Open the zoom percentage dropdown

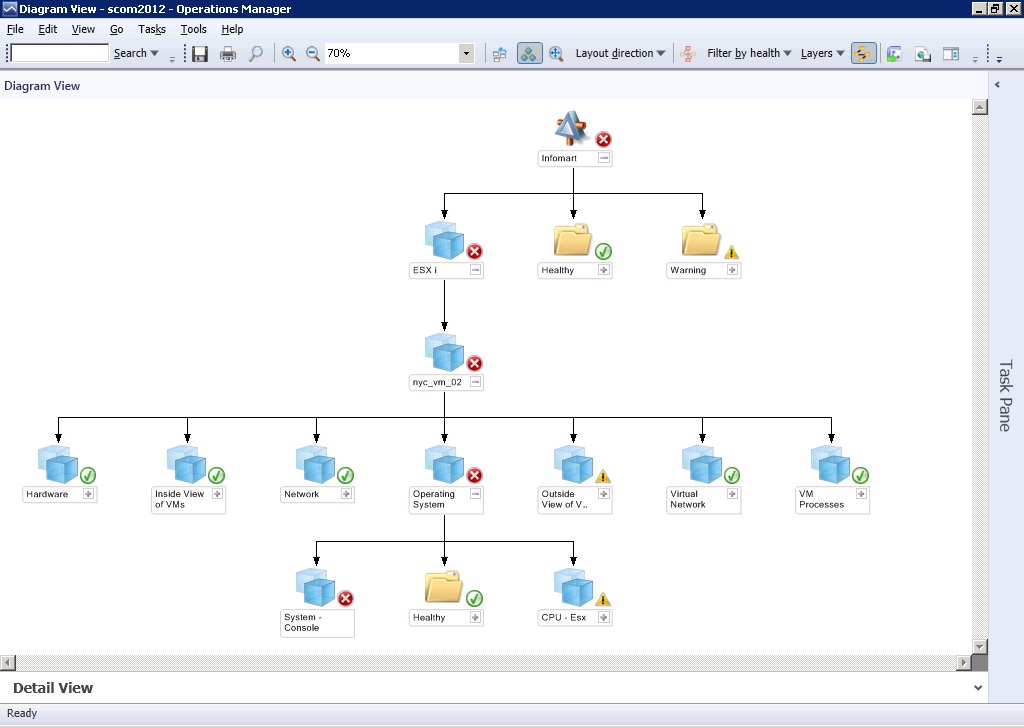click(466, 54)
